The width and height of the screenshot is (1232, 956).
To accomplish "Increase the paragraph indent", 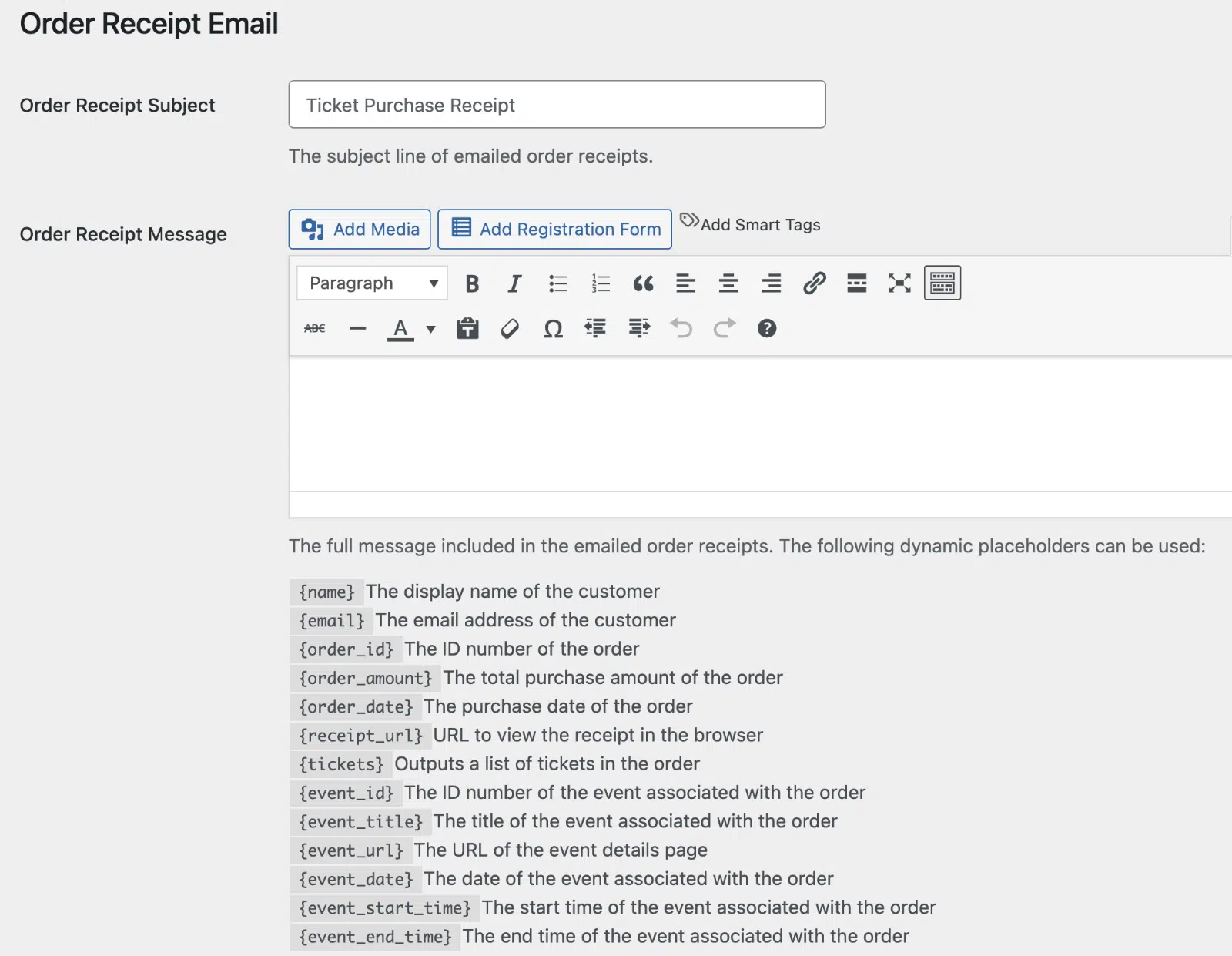I will (639, 329).
